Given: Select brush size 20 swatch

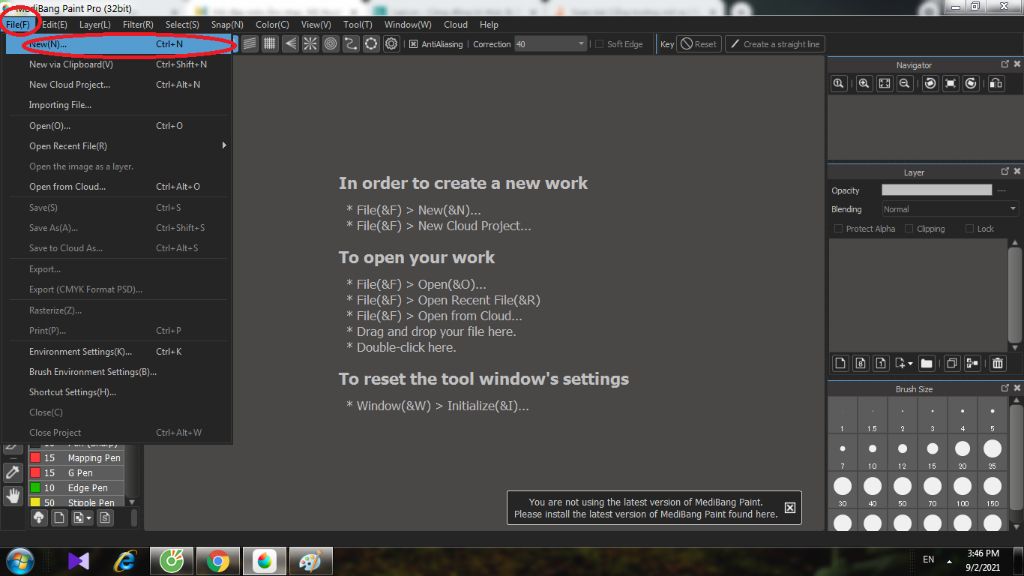Looking at the screenshot, I should point(963,453).
